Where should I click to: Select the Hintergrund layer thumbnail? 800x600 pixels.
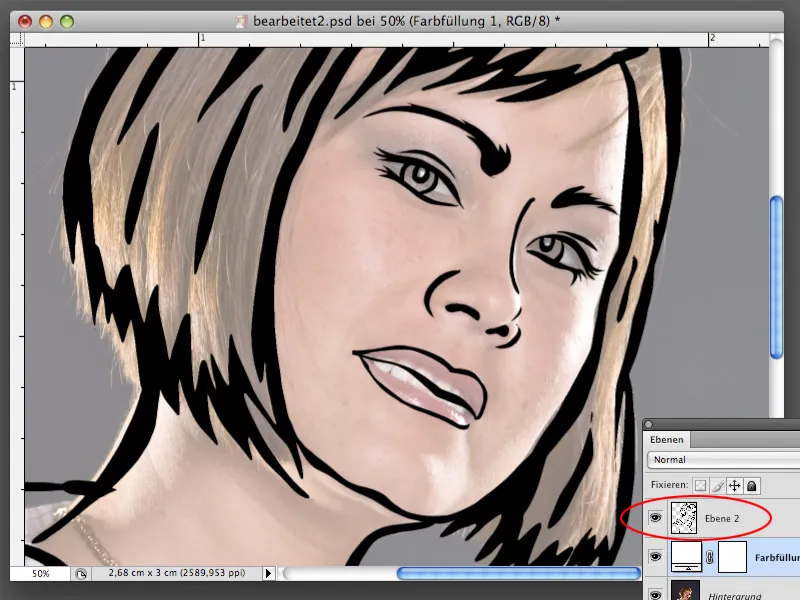[x=685, y=591]
